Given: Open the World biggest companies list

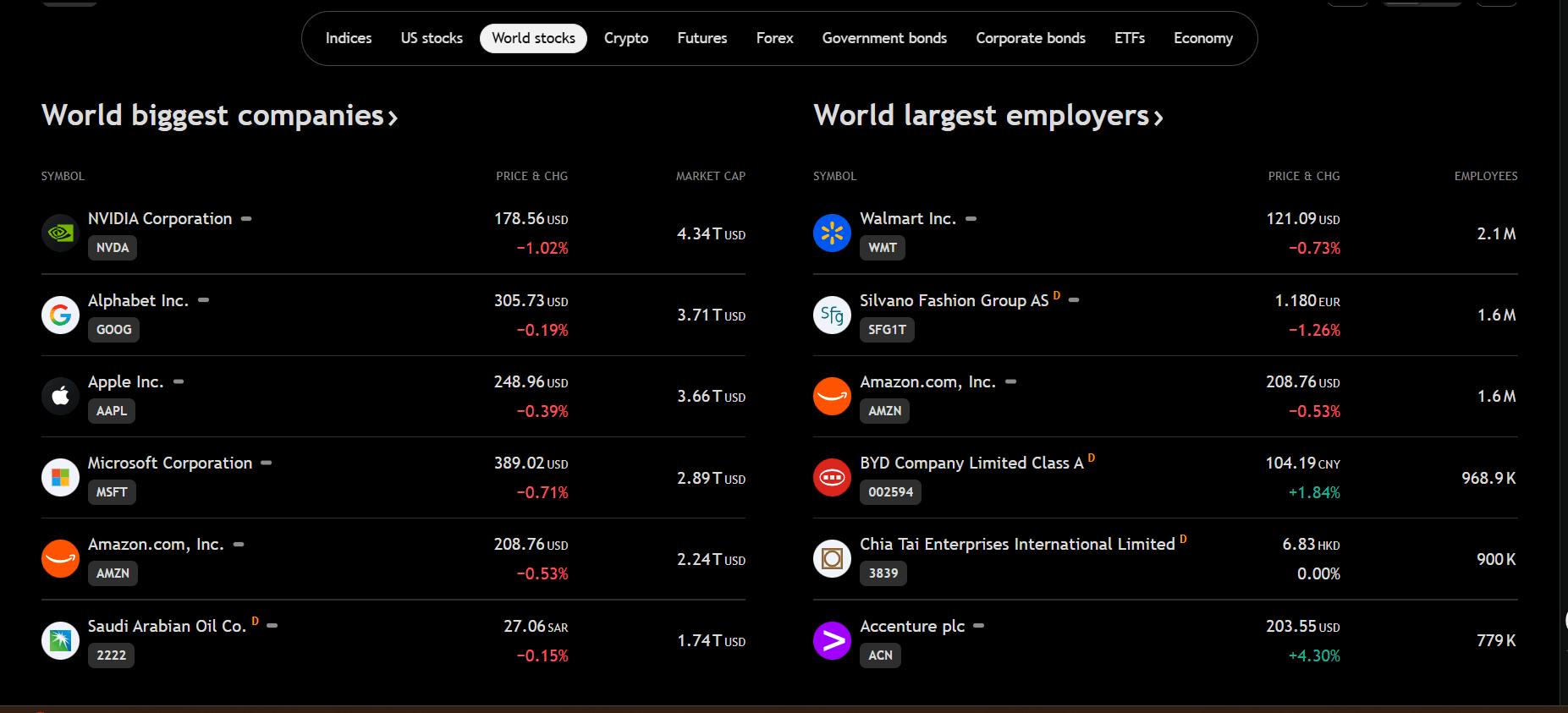Looking at the screenshot, I should coord(219,115).
